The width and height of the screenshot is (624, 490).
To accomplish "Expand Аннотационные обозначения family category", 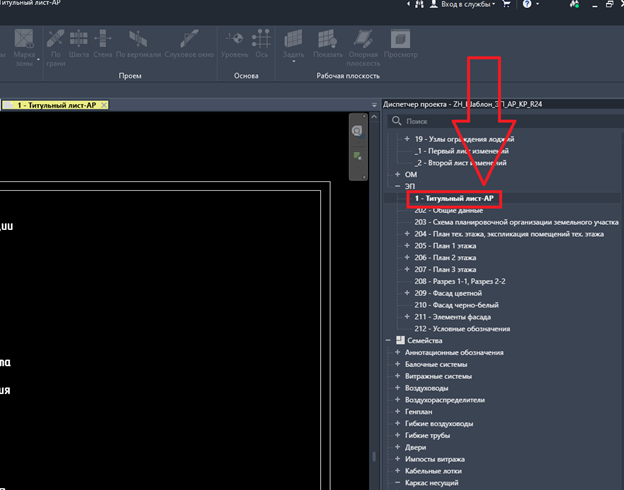I will click(397, 352).
